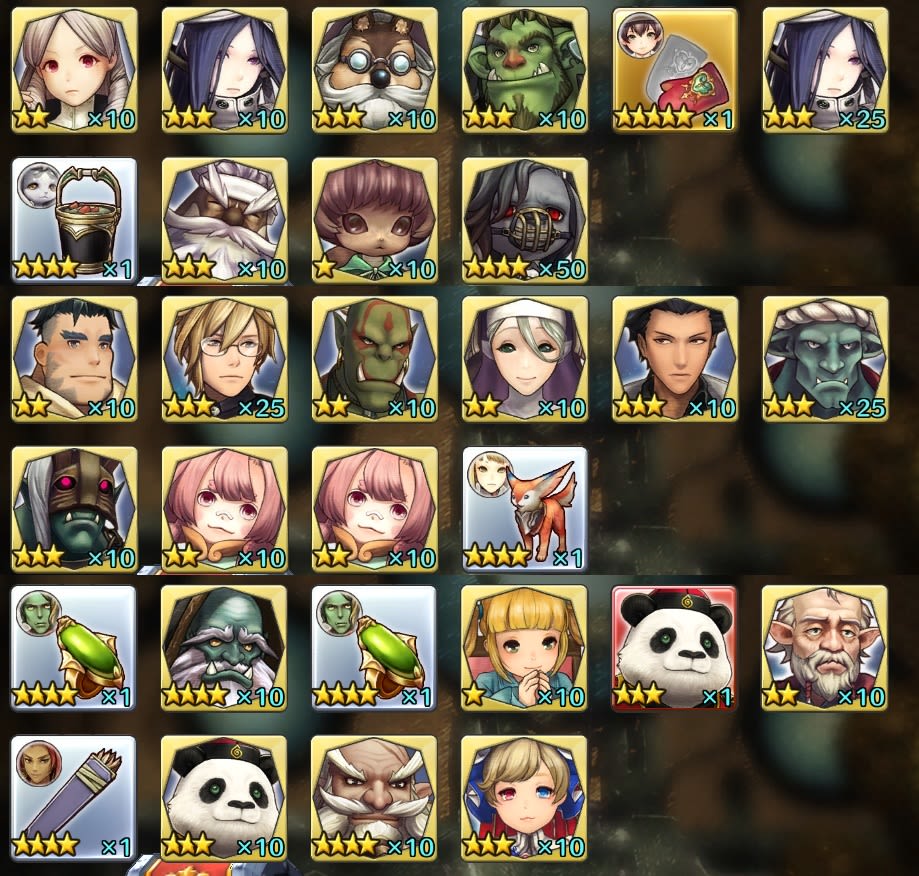
Task: Pick the elderly elf-eared man x10 tile
Action: [x=825, y=648]
